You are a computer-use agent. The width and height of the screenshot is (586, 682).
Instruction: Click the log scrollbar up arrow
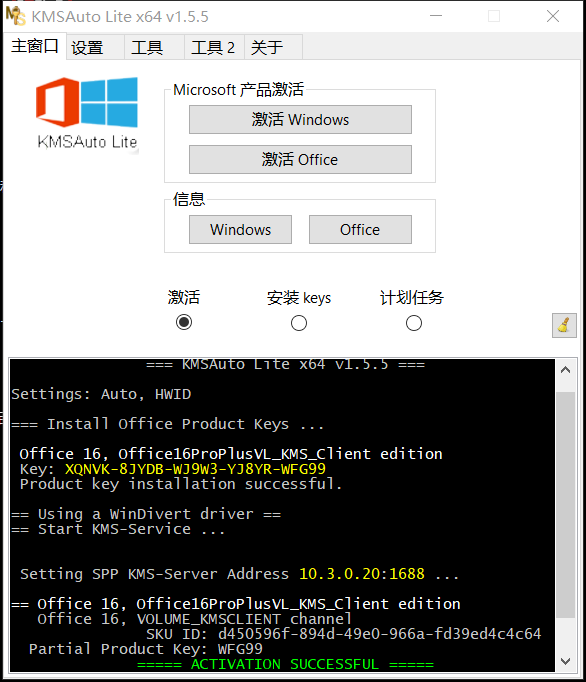click(x=566, y=370)
